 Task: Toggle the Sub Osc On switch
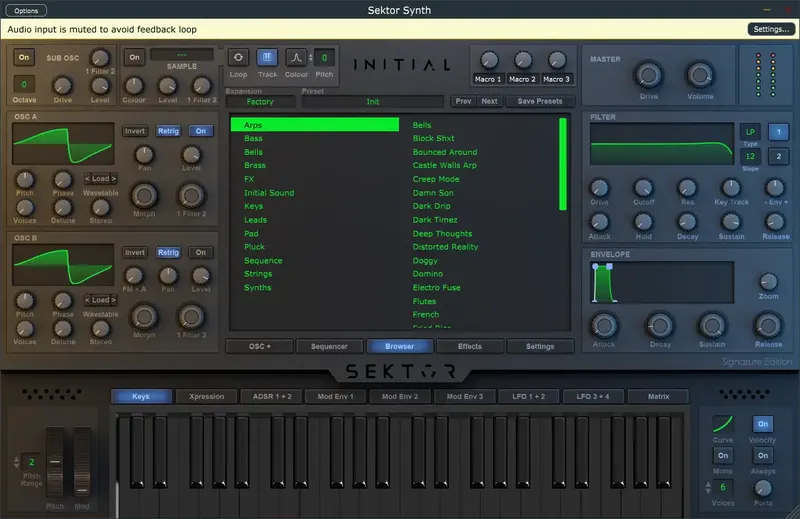tap(24, 57)
